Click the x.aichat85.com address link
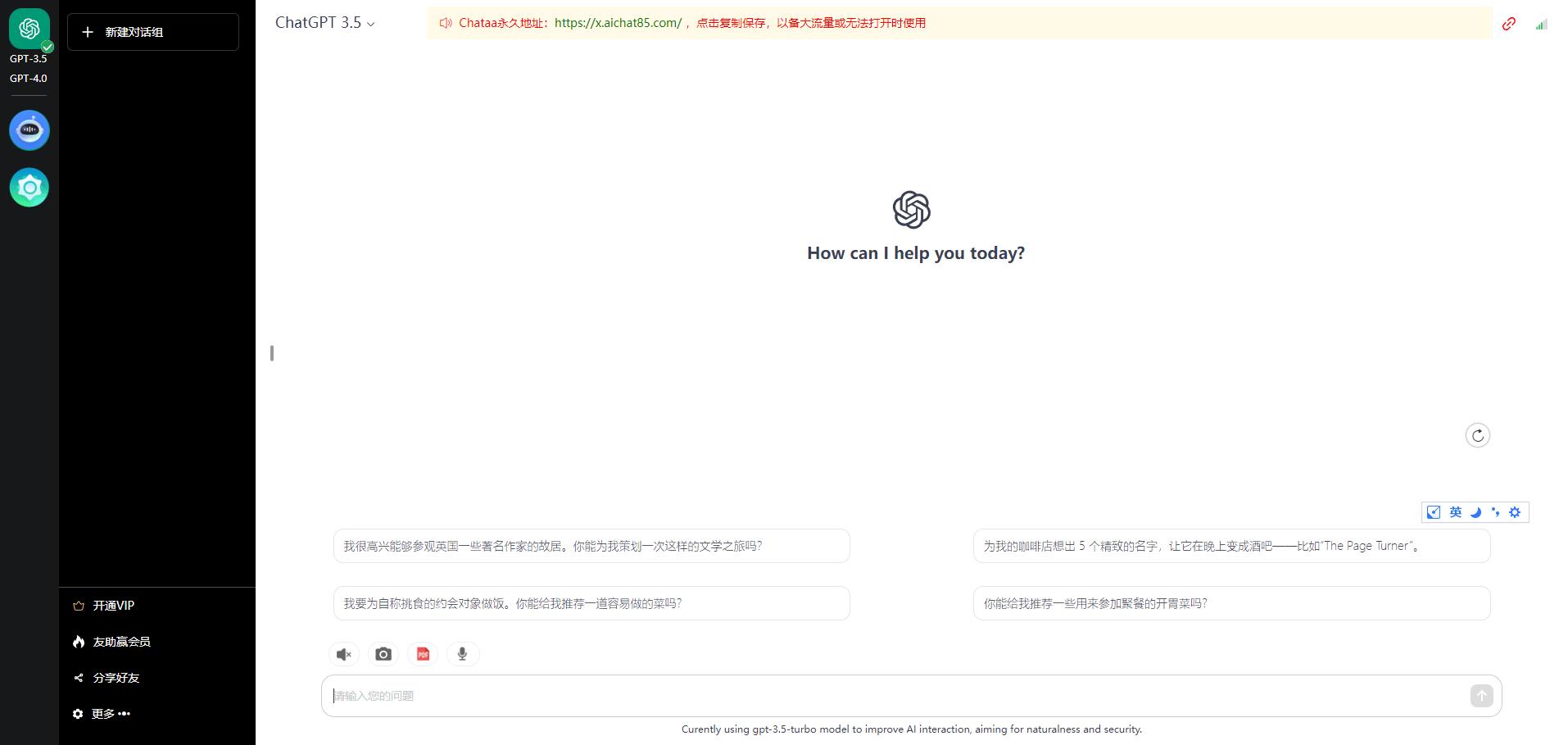This screenshot has width=1568, height=745. 618,23
